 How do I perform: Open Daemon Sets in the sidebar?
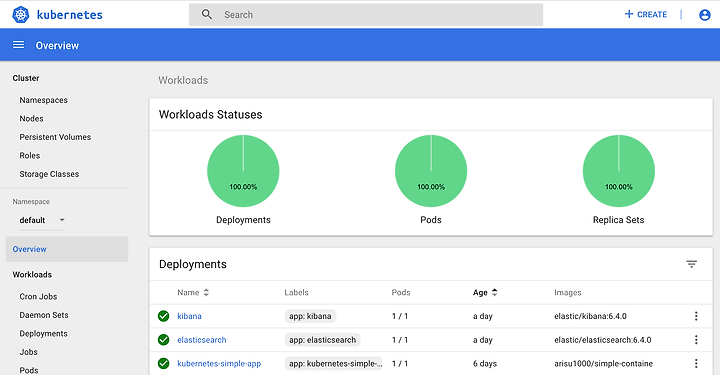pos(44,315)
